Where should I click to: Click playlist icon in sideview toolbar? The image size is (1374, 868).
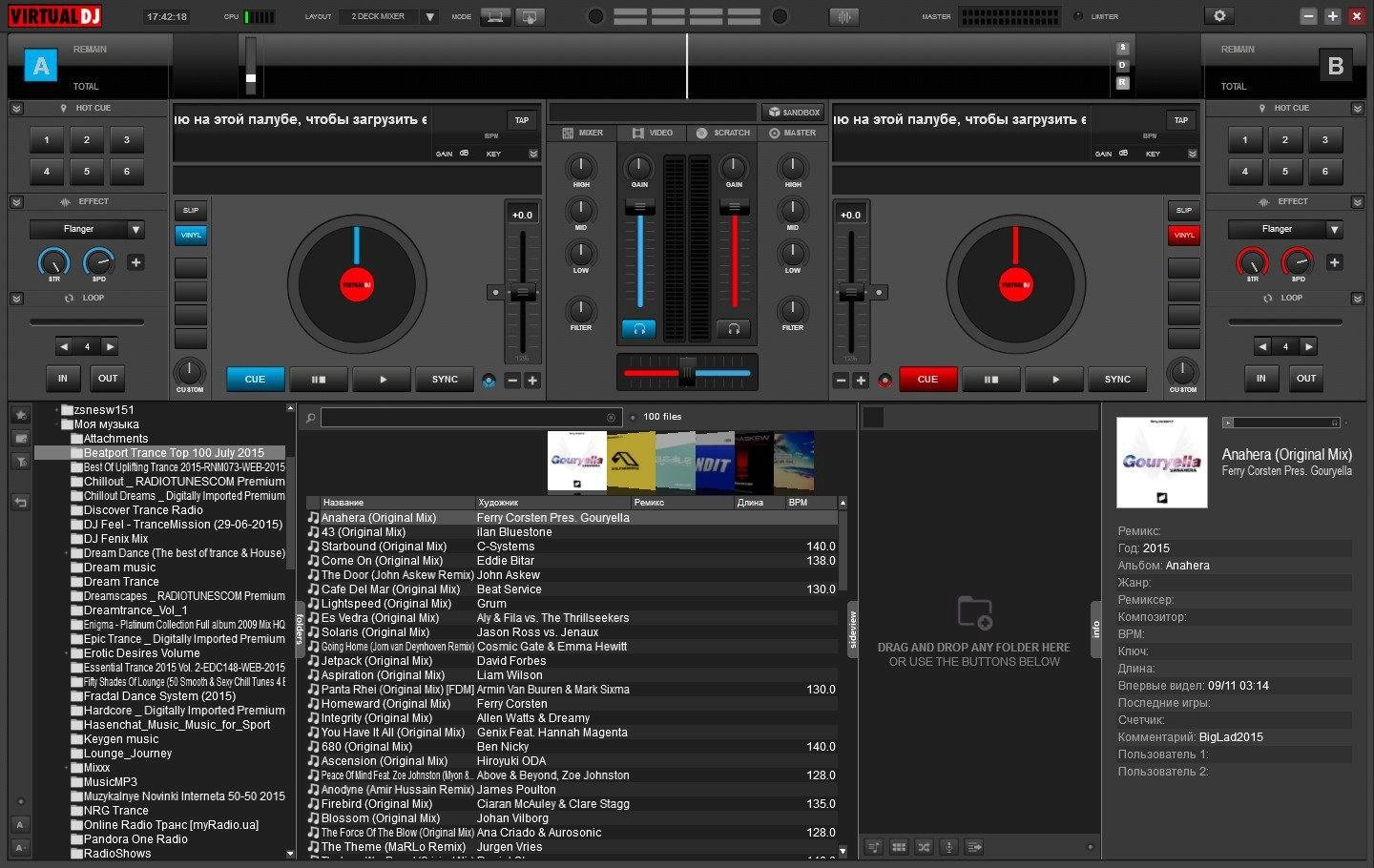pos(874,847)
